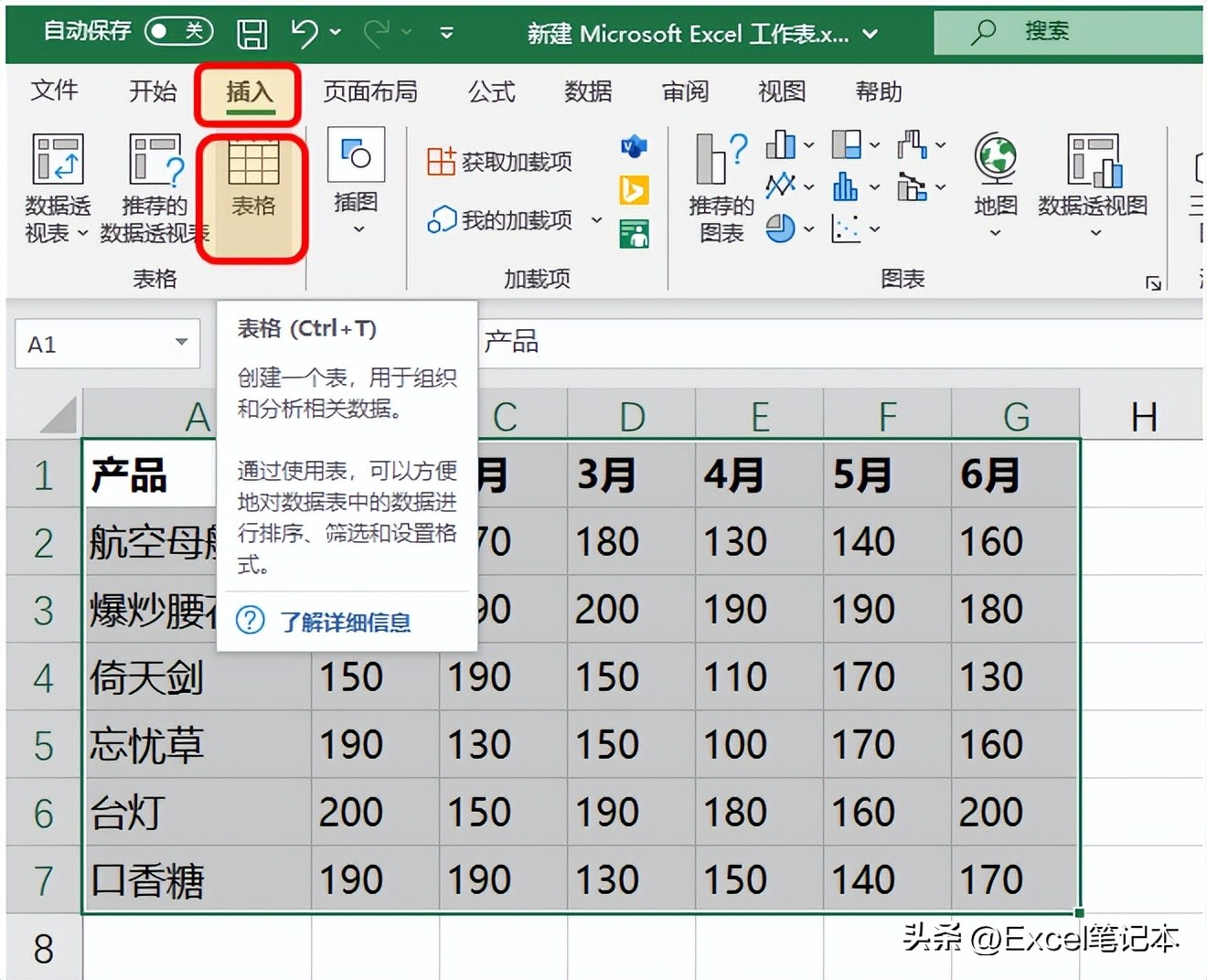The width and height of the screenshot is (1207, 980).
Task: Insert a statistic histogram chart
Action: (x=845, y=186)
